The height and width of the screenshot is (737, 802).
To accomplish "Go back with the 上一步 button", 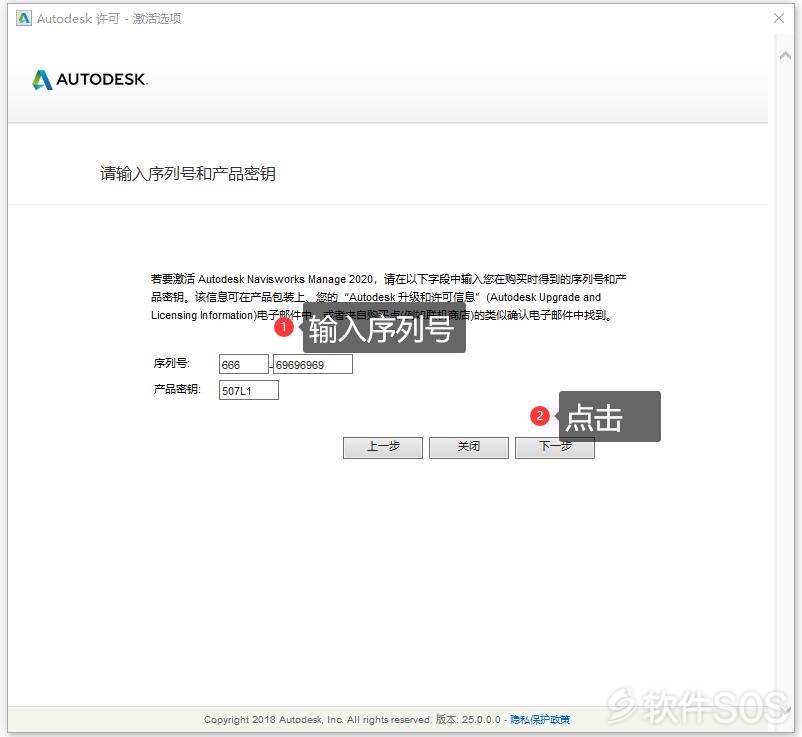I will [383, 448].
